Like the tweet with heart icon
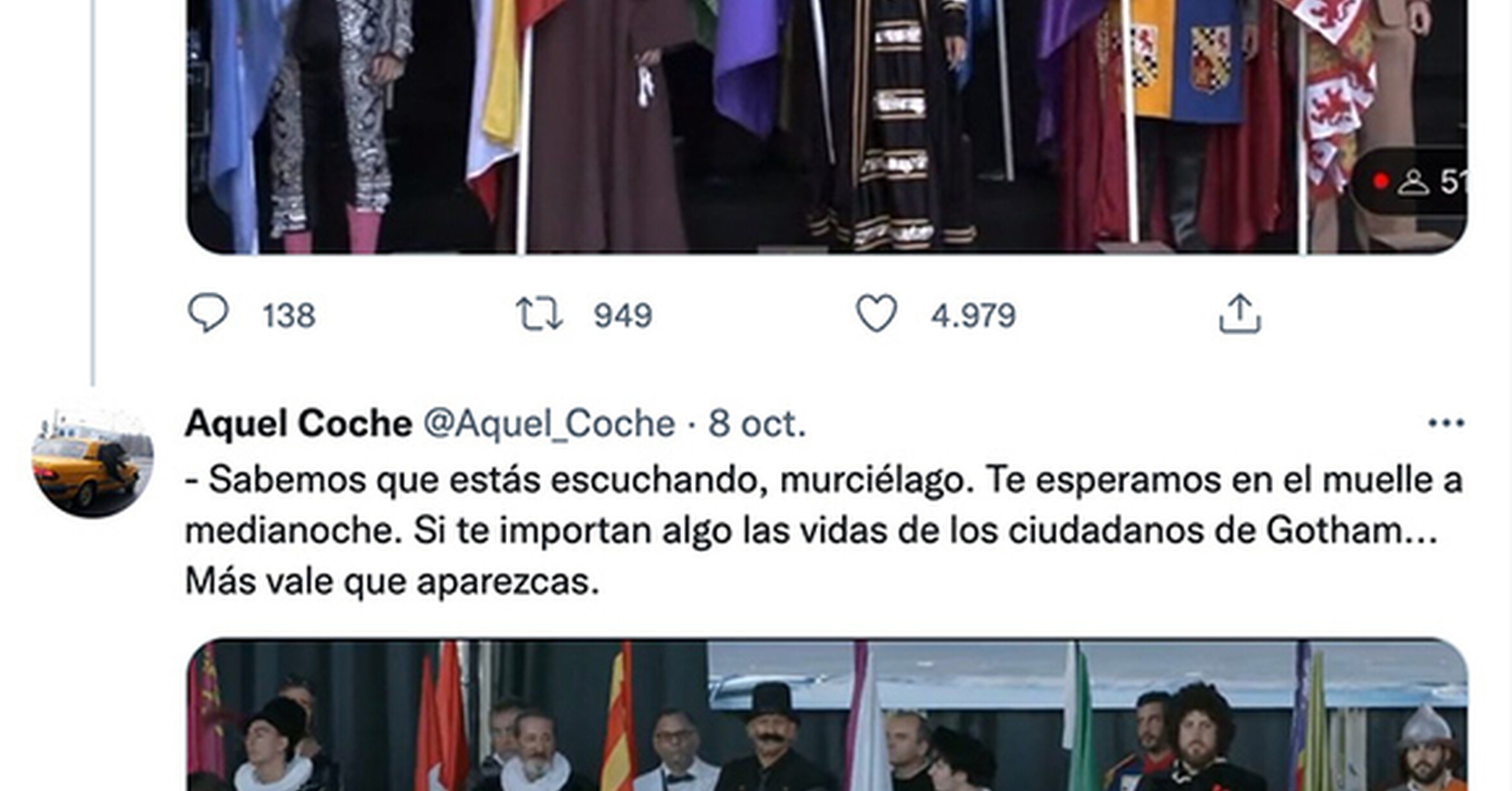 pyautogui.click(x=876, y=313)
